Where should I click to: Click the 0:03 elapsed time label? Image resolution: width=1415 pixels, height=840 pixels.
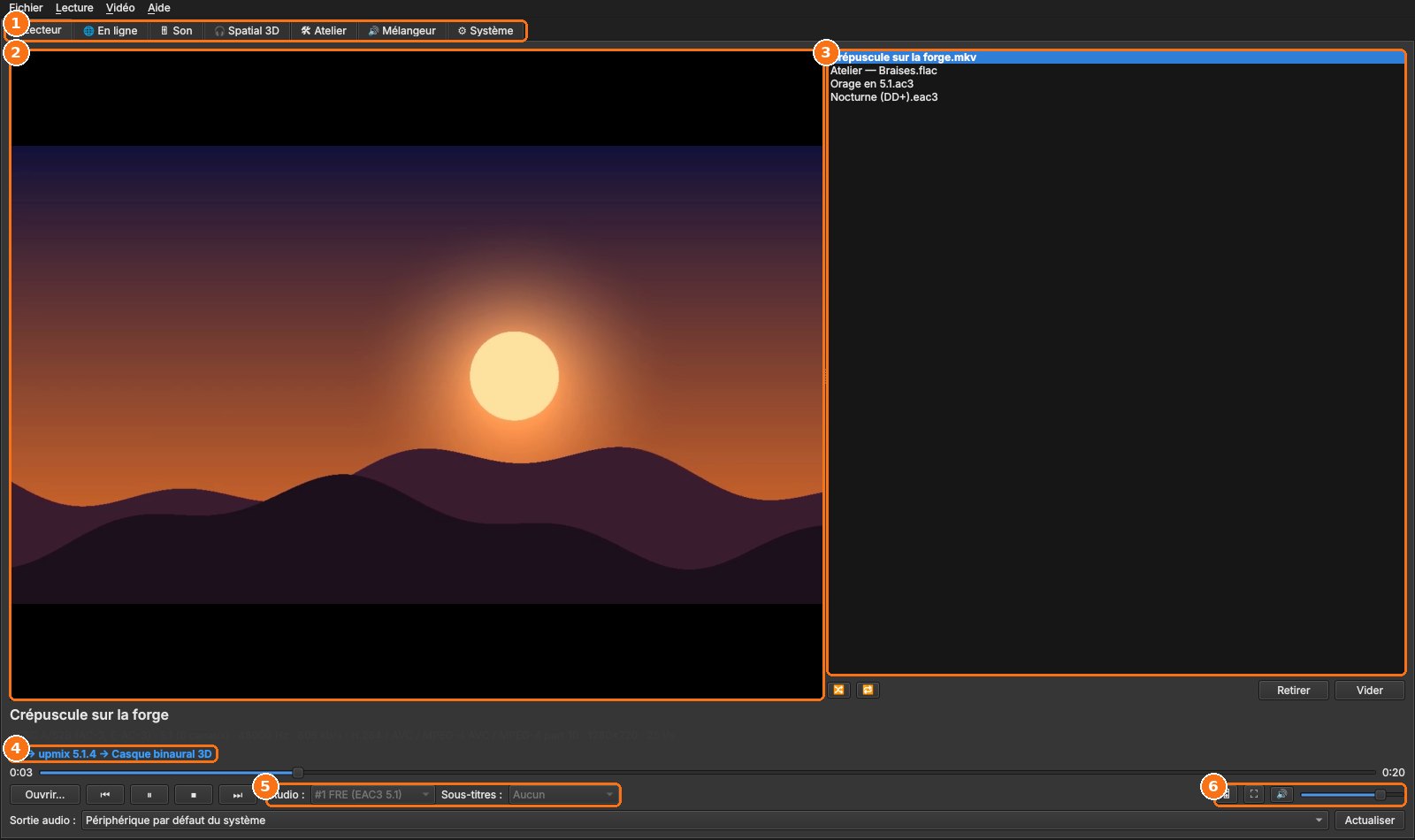tap(21, 773)
